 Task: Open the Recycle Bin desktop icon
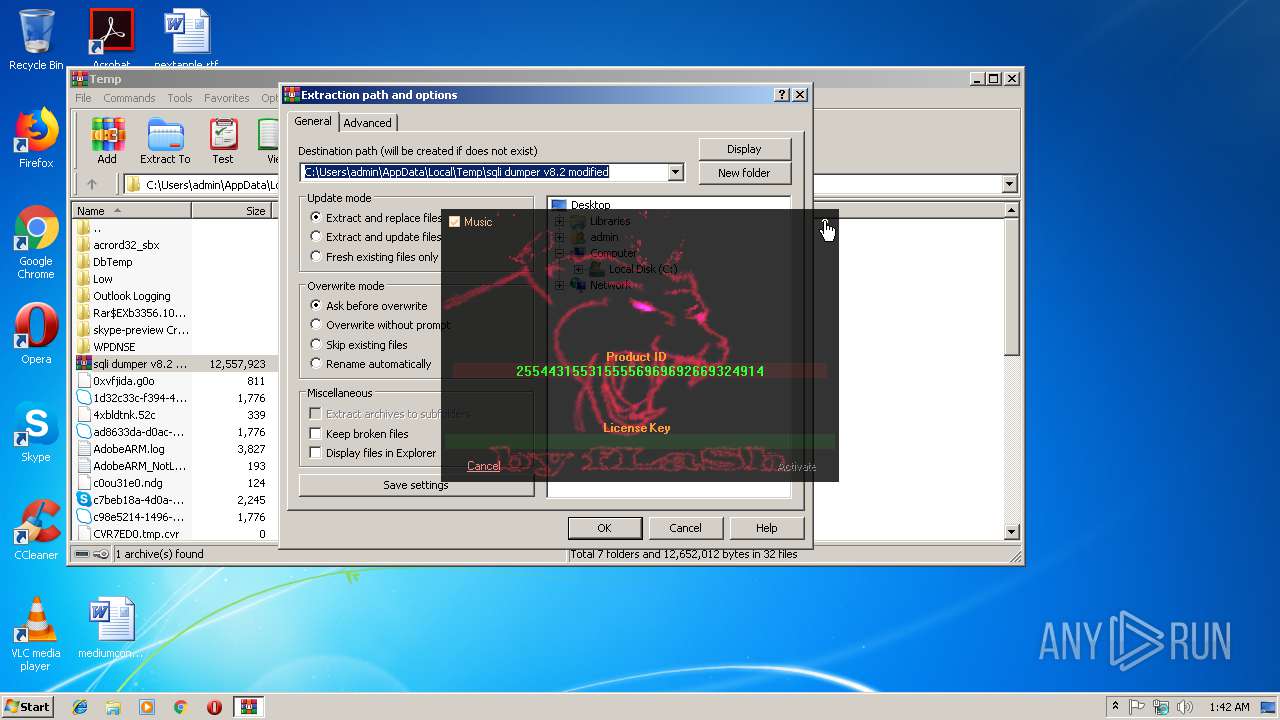[36, 40]
